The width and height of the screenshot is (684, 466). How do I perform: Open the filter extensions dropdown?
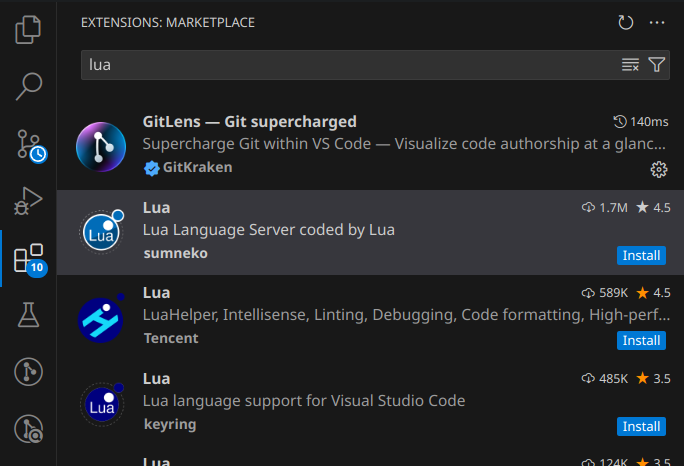[657, 65]
